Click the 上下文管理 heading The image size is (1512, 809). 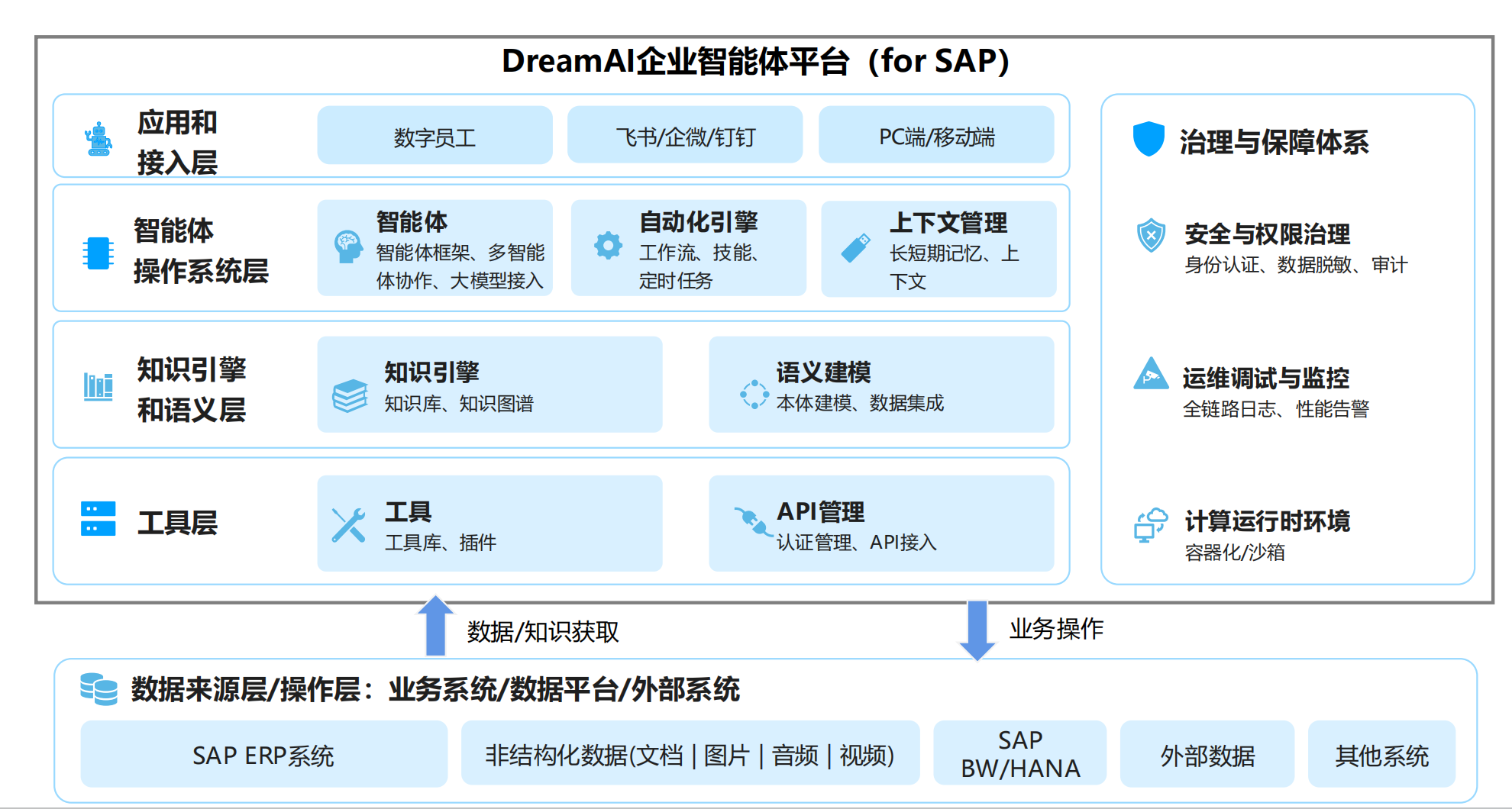pos(948,223)
